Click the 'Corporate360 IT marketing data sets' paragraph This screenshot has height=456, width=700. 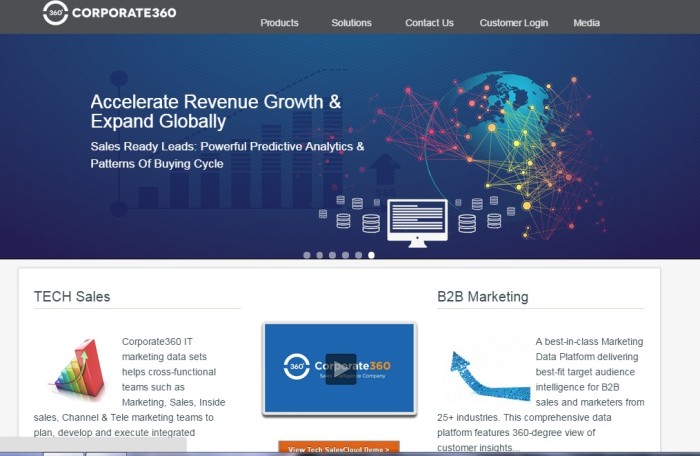129,387
